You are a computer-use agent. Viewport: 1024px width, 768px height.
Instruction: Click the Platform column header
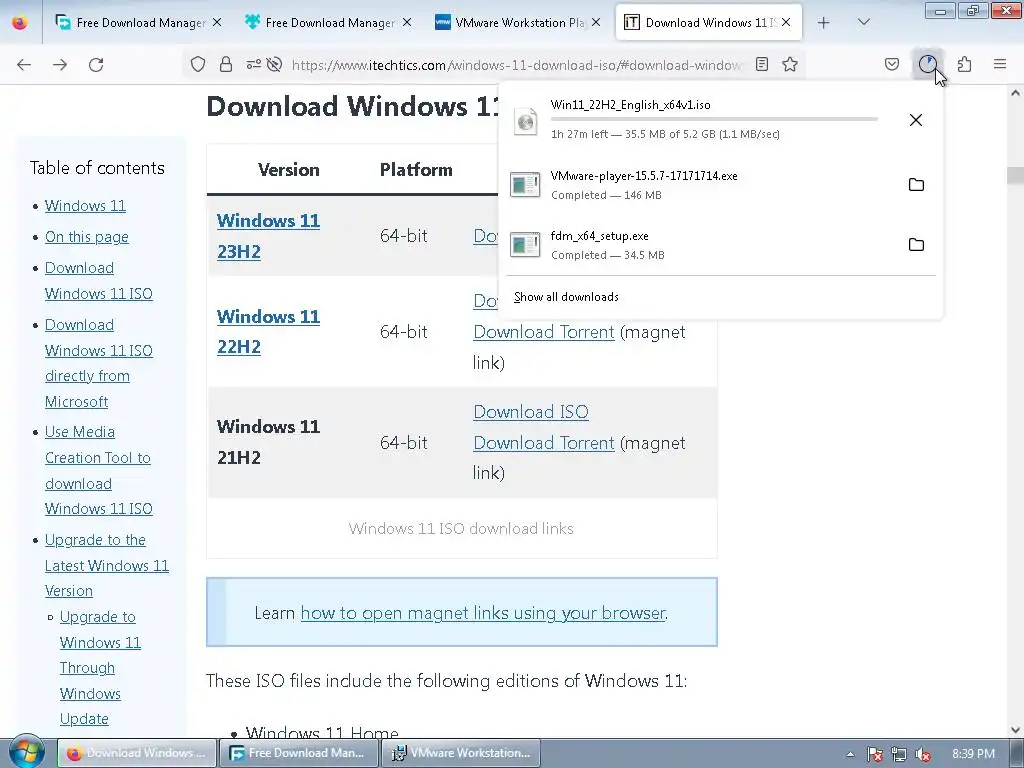[416, 170]
